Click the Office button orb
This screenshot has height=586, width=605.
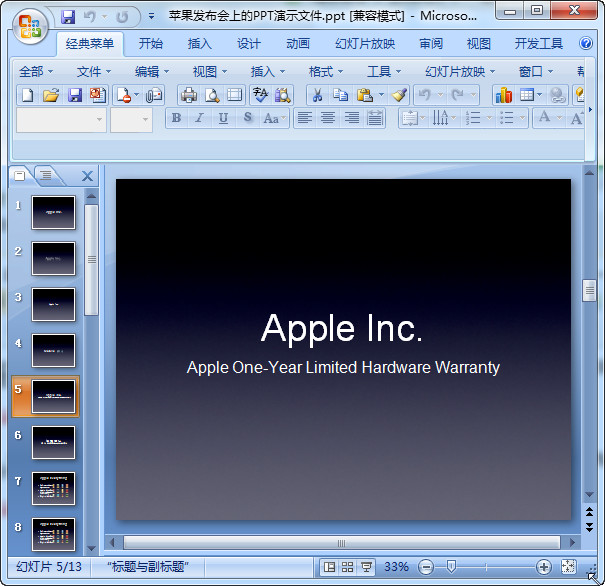(30, 27)
